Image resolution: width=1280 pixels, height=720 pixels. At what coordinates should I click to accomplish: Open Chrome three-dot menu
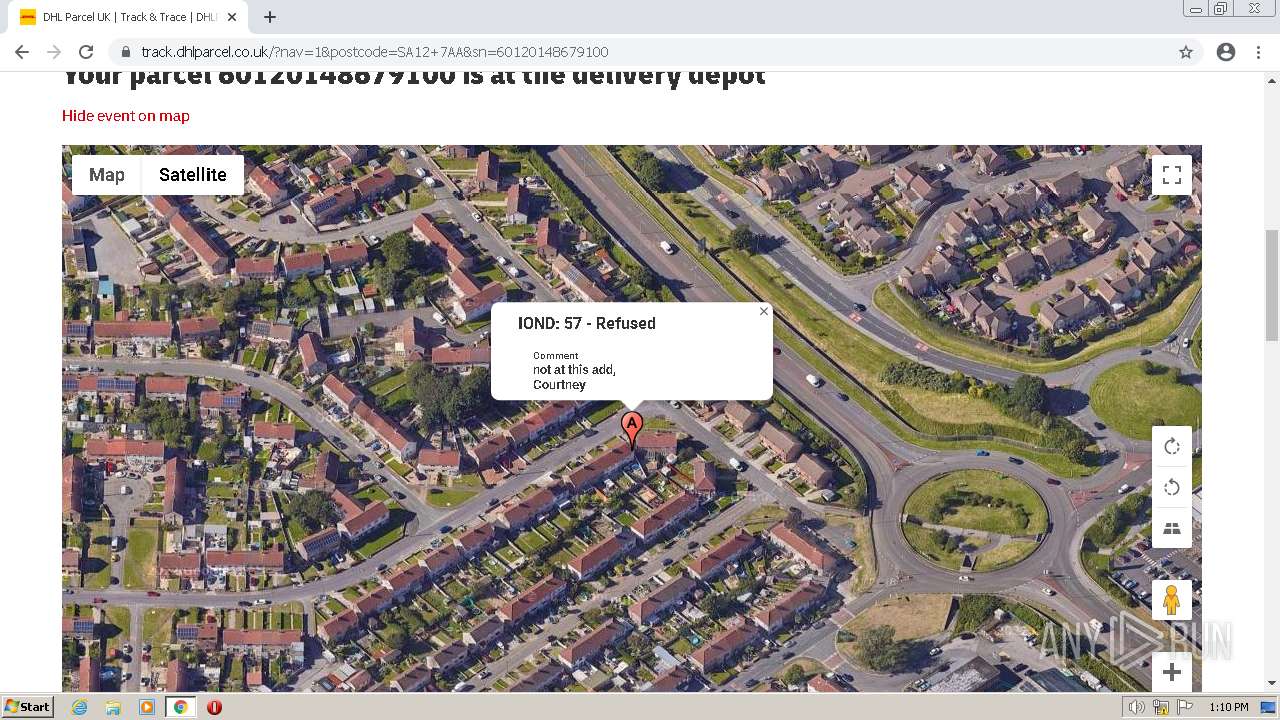pyautogui.click(x=1258, y=52)
